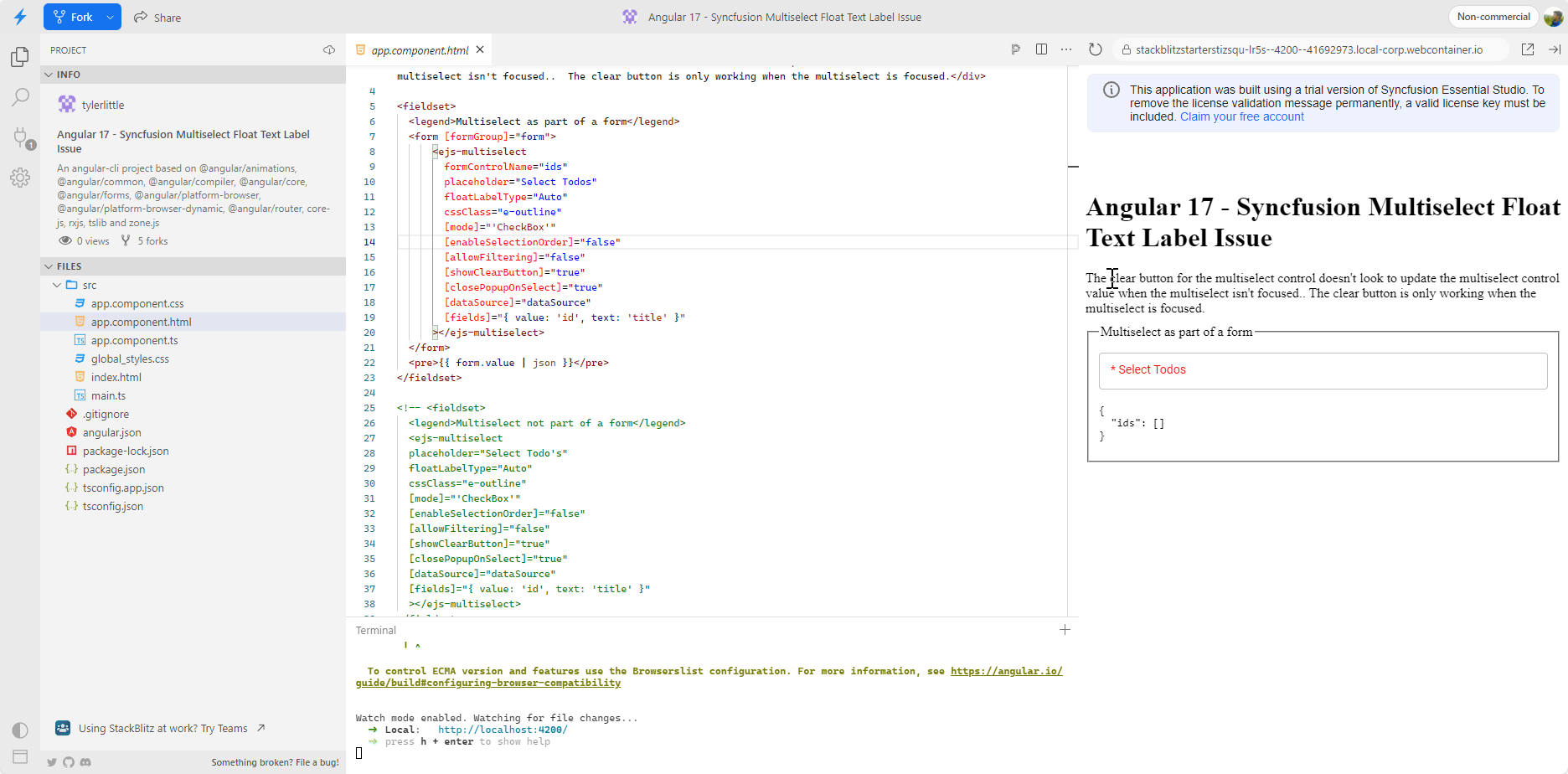This screenshot has width=1568, height=774.
Task: Add a new terminal with plus
Action: click(x=1065, y=630)
